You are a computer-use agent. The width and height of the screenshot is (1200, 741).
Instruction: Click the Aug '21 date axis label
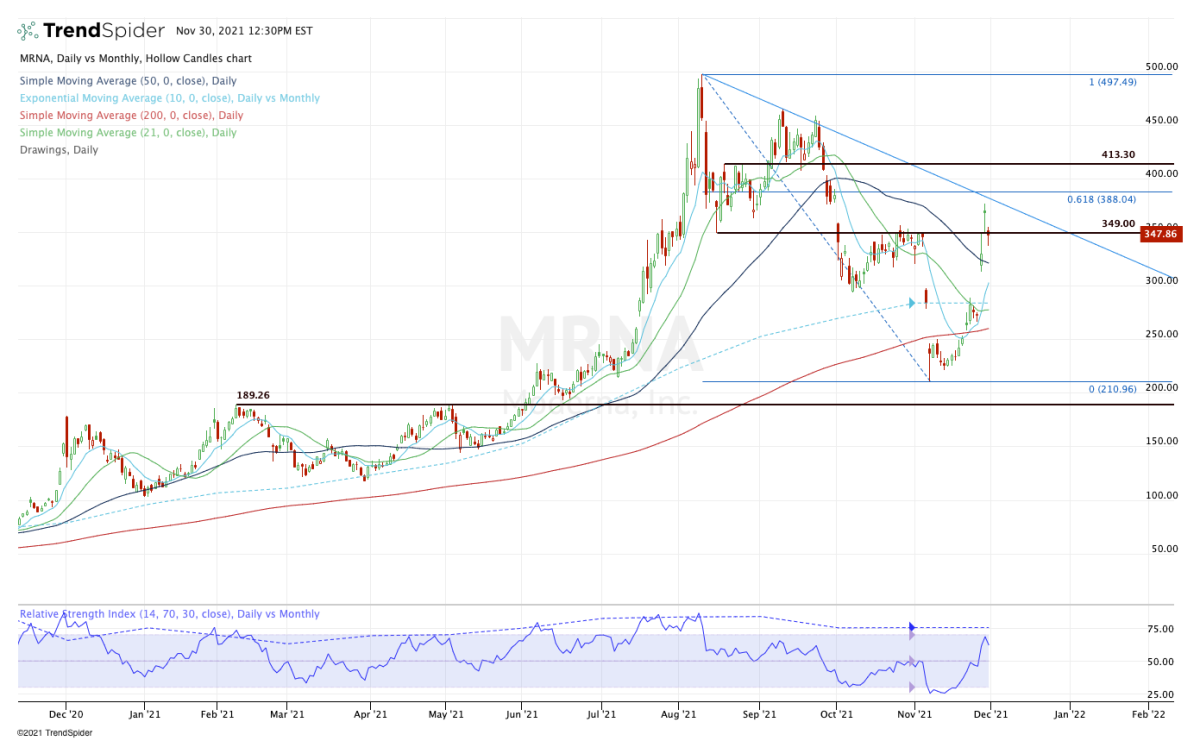pyautogui.click(x=680, y=715)
